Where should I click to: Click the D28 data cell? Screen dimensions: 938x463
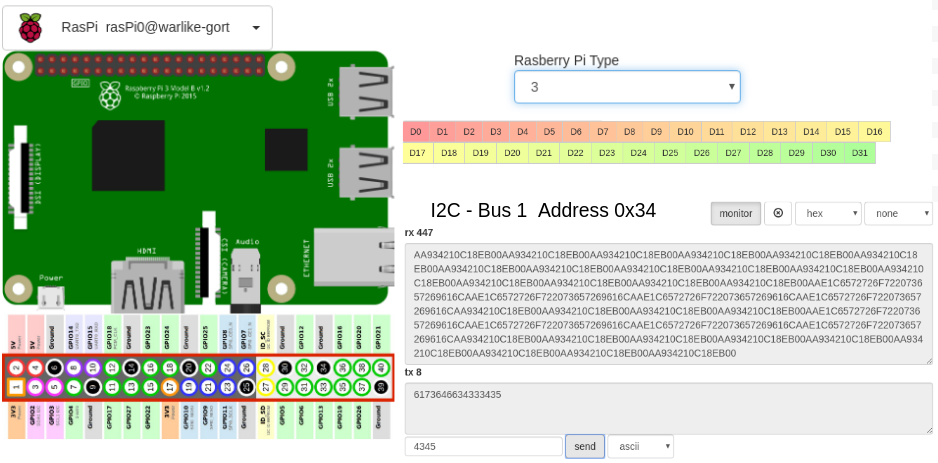click(x=765, y=153)
